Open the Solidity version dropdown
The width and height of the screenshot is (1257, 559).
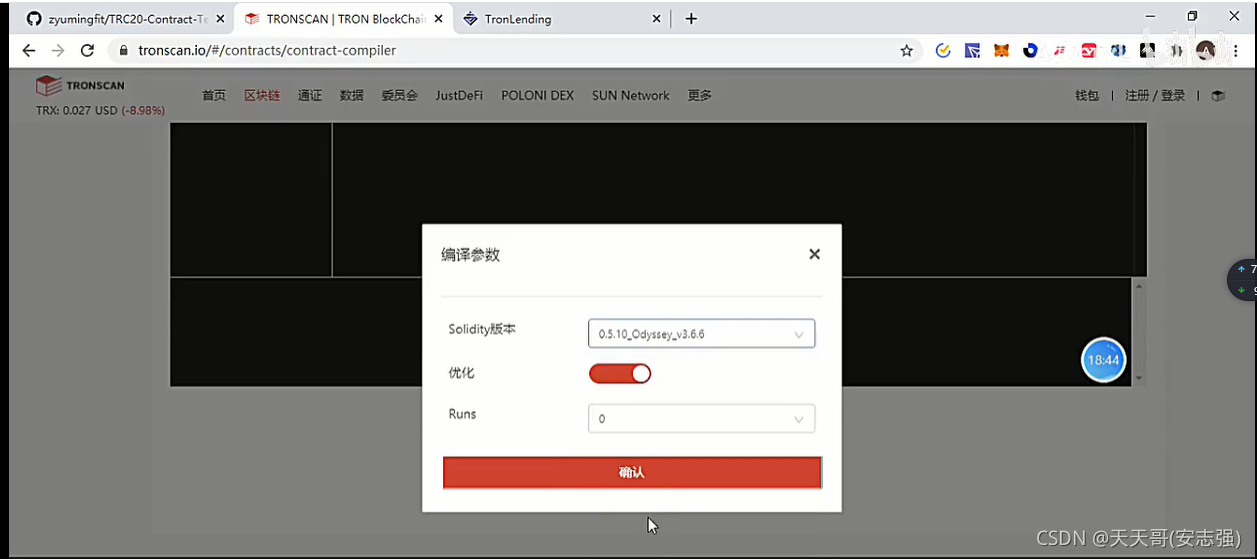point(701,334)
